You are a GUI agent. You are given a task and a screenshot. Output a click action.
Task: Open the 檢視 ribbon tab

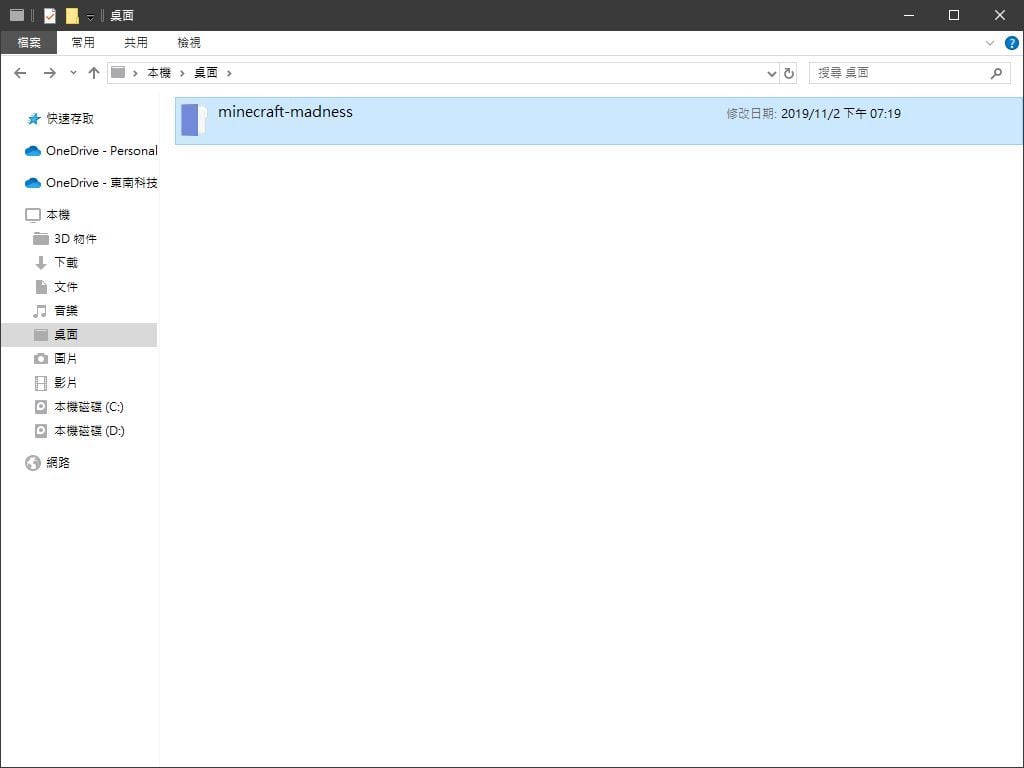[189, 42]
